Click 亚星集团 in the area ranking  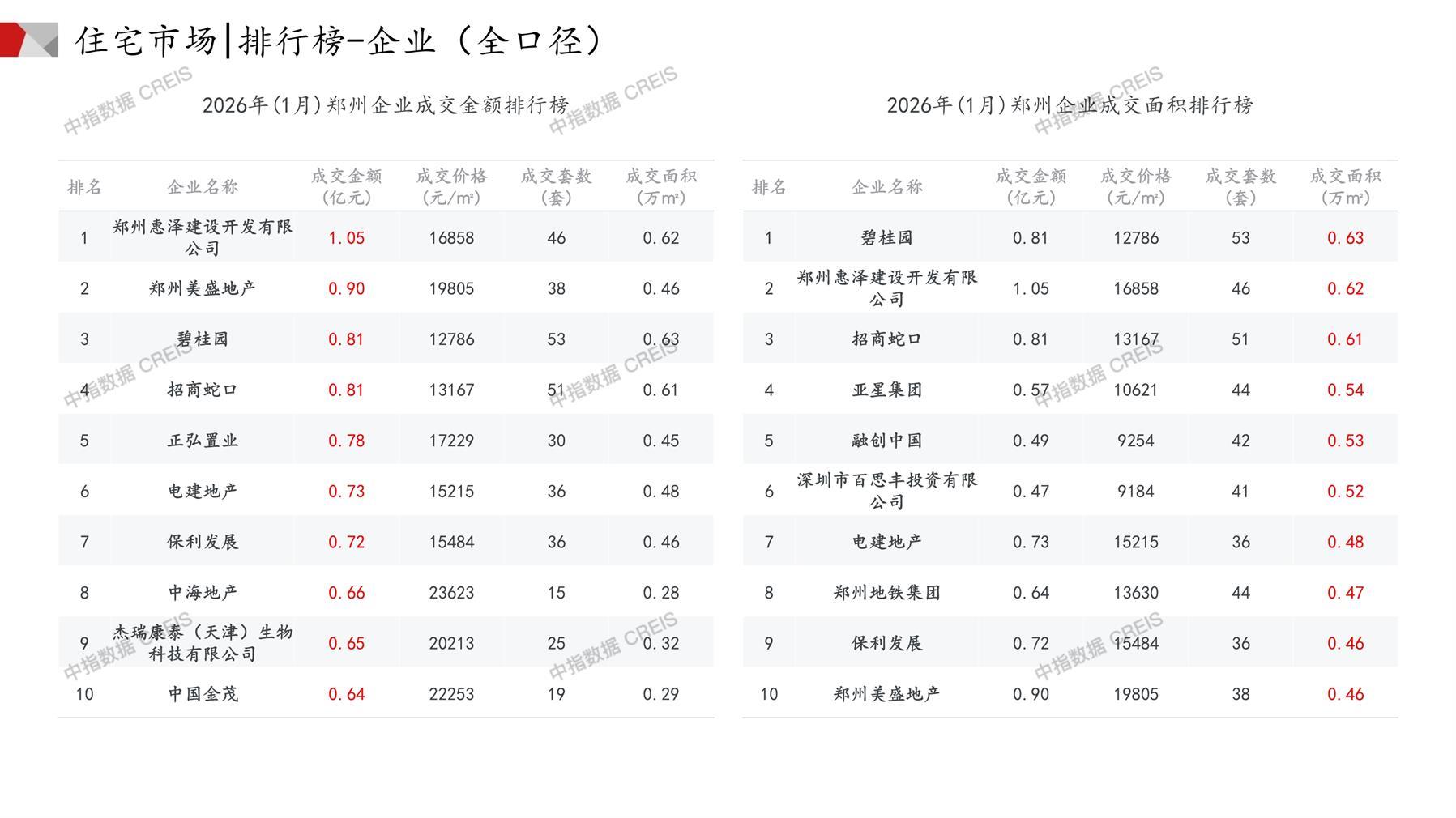[x=887, y=390]
